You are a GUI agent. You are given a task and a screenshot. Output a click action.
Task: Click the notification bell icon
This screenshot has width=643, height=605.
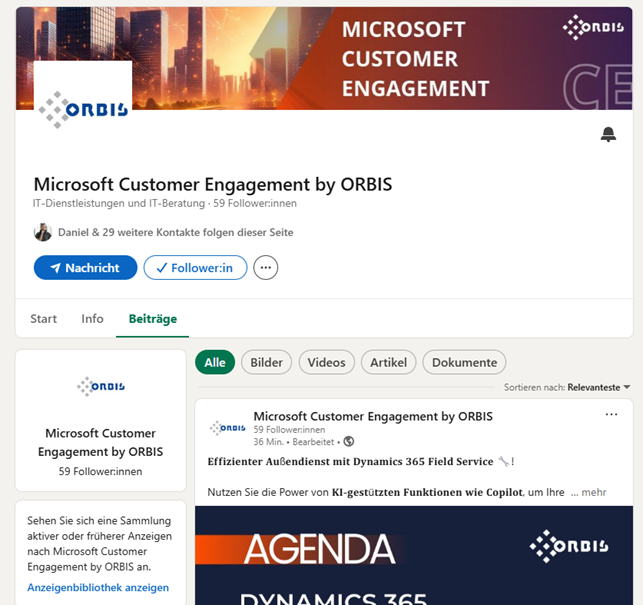608,134
